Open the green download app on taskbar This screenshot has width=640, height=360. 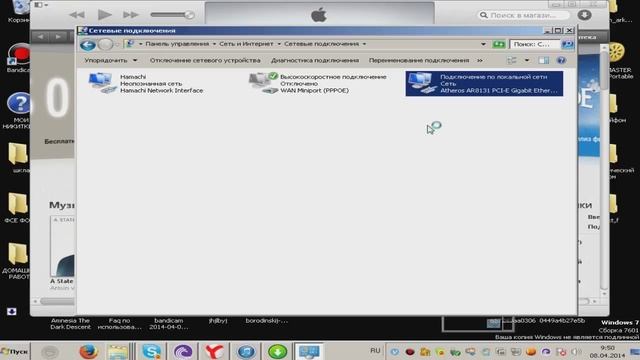tap(278, 351)
